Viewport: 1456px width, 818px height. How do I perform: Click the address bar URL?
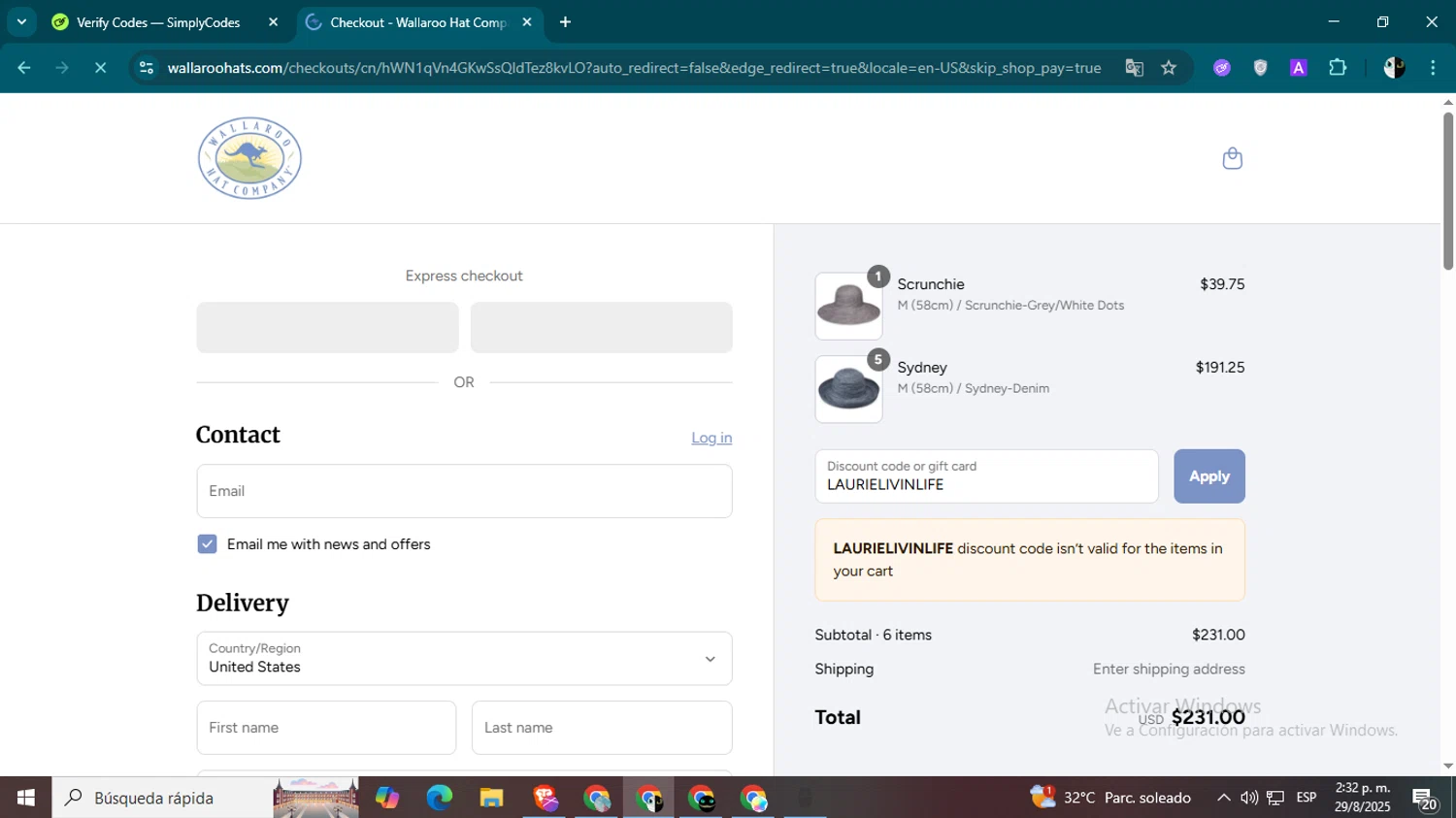click(634, 68)
